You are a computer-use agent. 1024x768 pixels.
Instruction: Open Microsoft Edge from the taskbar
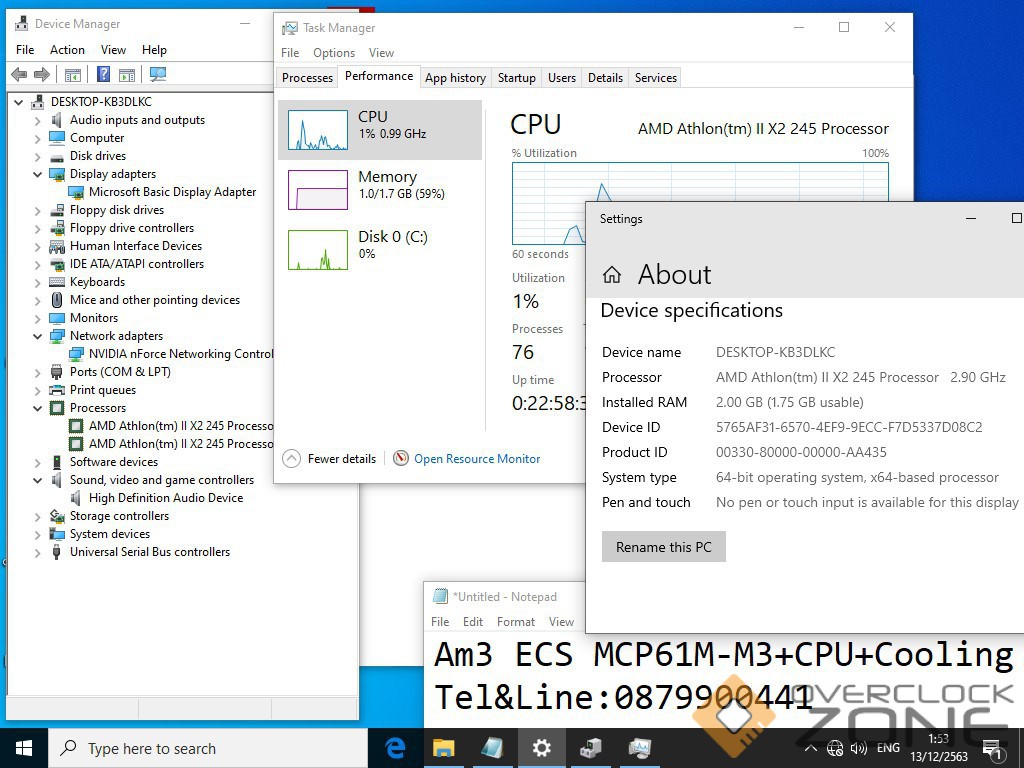pos(395,748)
